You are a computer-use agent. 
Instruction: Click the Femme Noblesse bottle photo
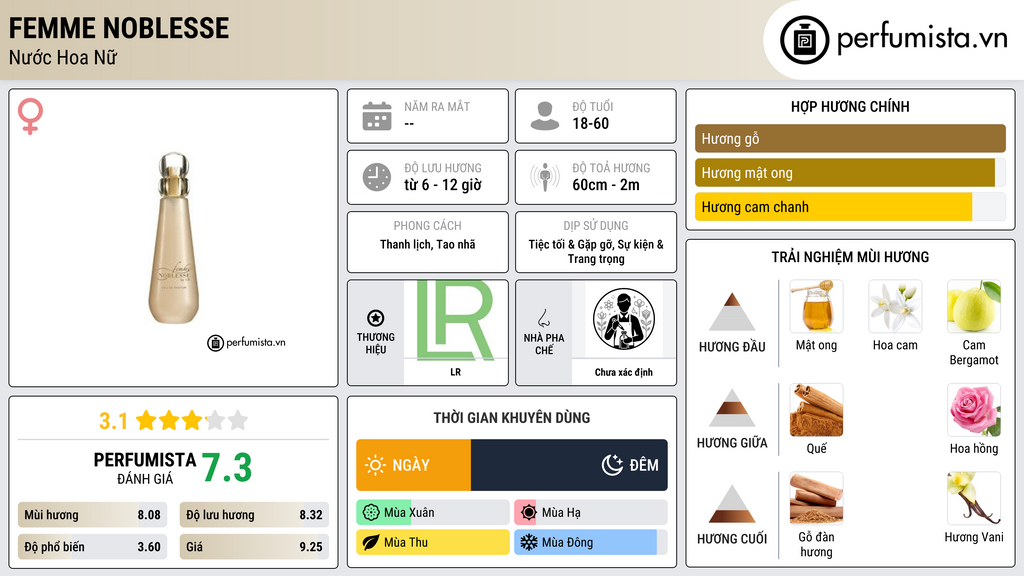point(174,238)
